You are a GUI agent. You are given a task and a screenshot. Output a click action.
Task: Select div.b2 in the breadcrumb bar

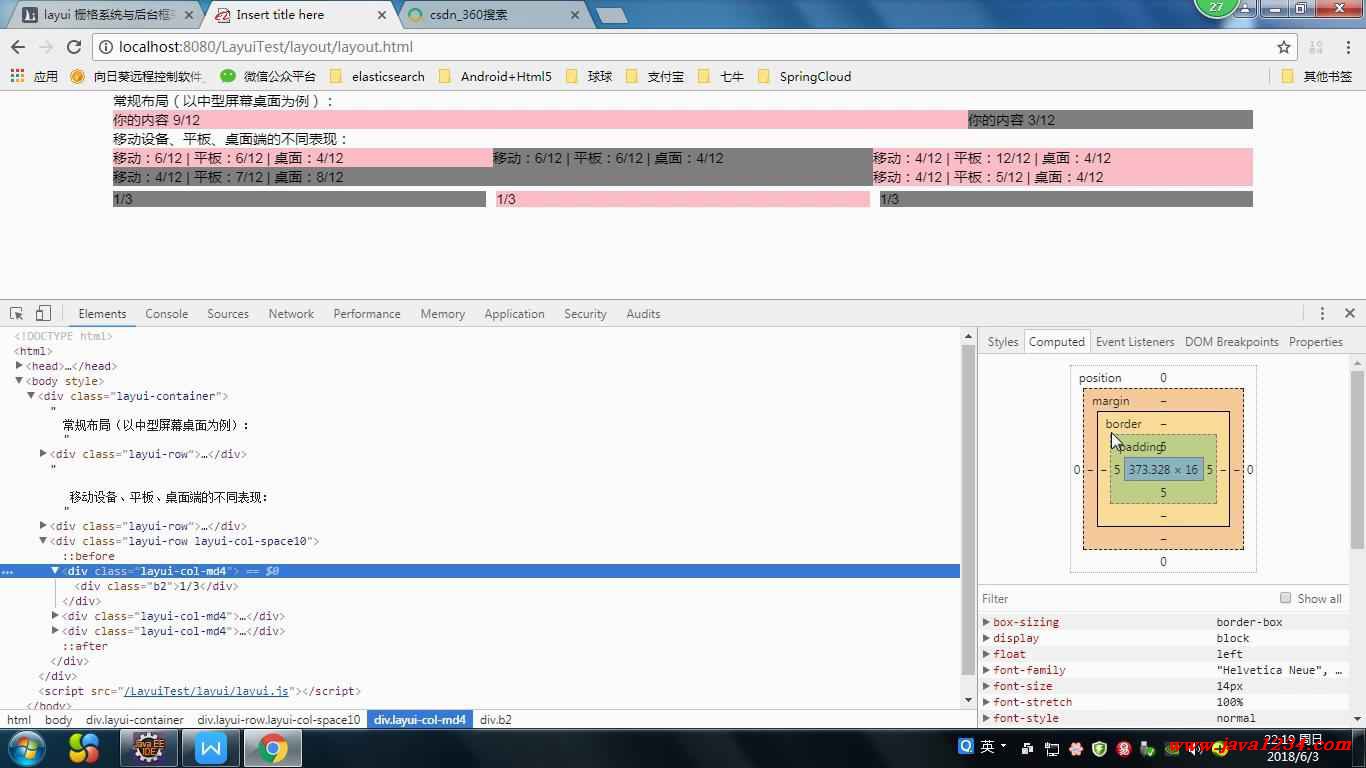(496, 719)
